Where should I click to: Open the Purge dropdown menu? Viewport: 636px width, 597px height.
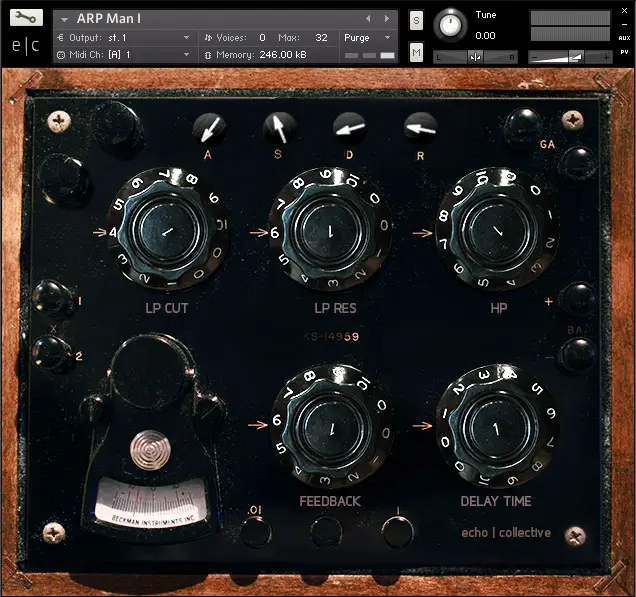pos(367,38)
